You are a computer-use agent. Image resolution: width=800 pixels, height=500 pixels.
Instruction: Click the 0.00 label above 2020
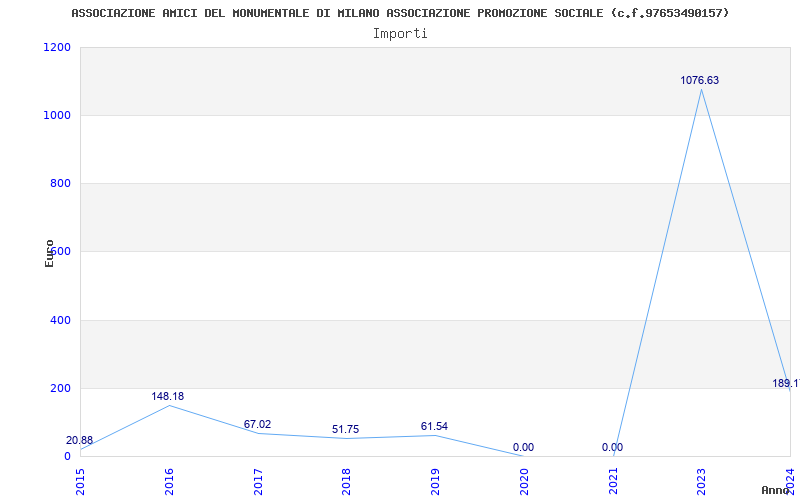click(x=523, y=447)
